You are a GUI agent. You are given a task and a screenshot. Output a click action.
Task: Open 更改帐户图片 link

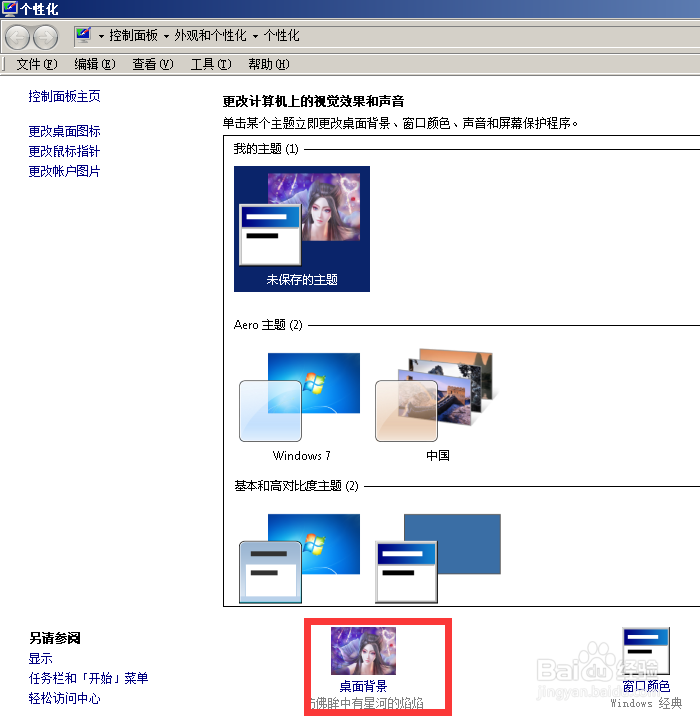64,171
